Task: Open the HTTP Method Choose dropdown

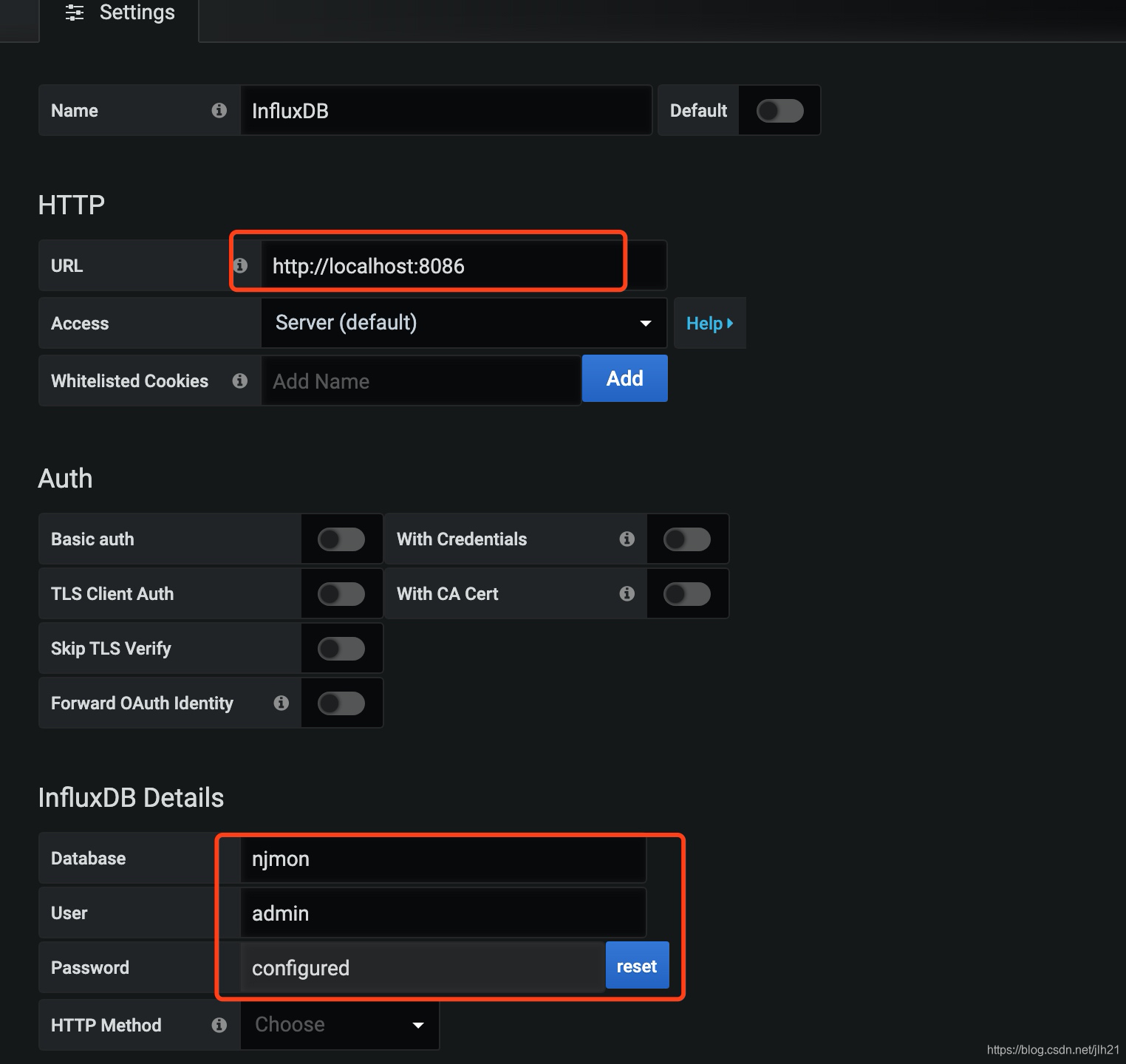Action: click(340, 1025)
